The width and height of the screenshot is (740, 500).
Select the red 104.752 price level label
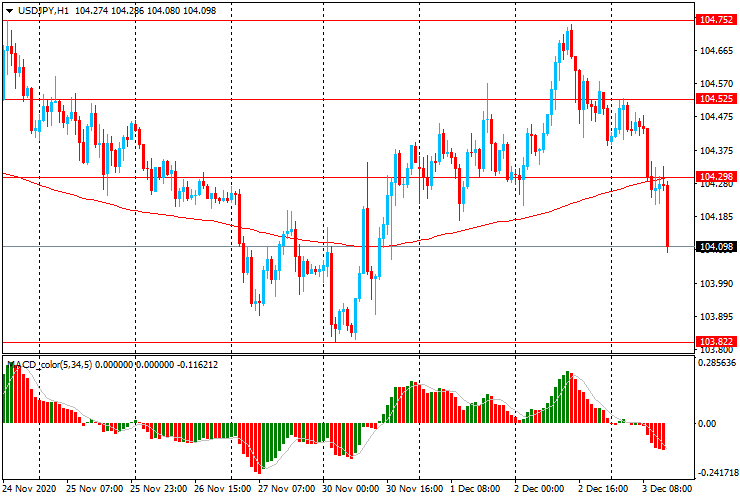pos(717,20)
